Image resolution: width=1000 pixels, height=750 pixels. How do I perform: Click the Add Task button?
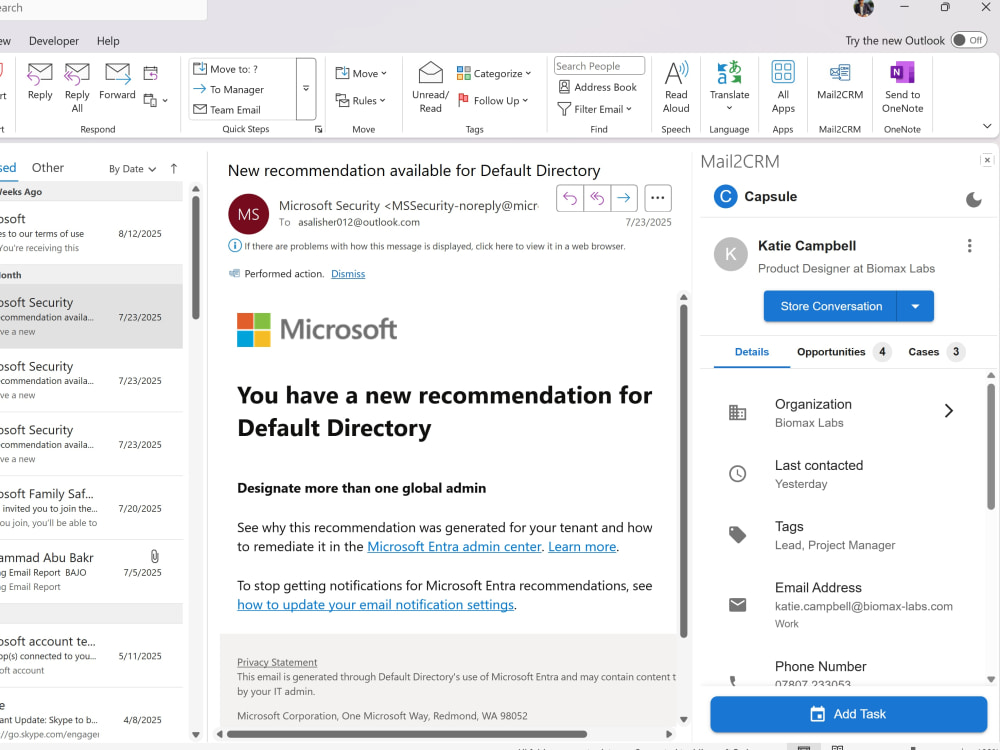click(x=848, y=714)
